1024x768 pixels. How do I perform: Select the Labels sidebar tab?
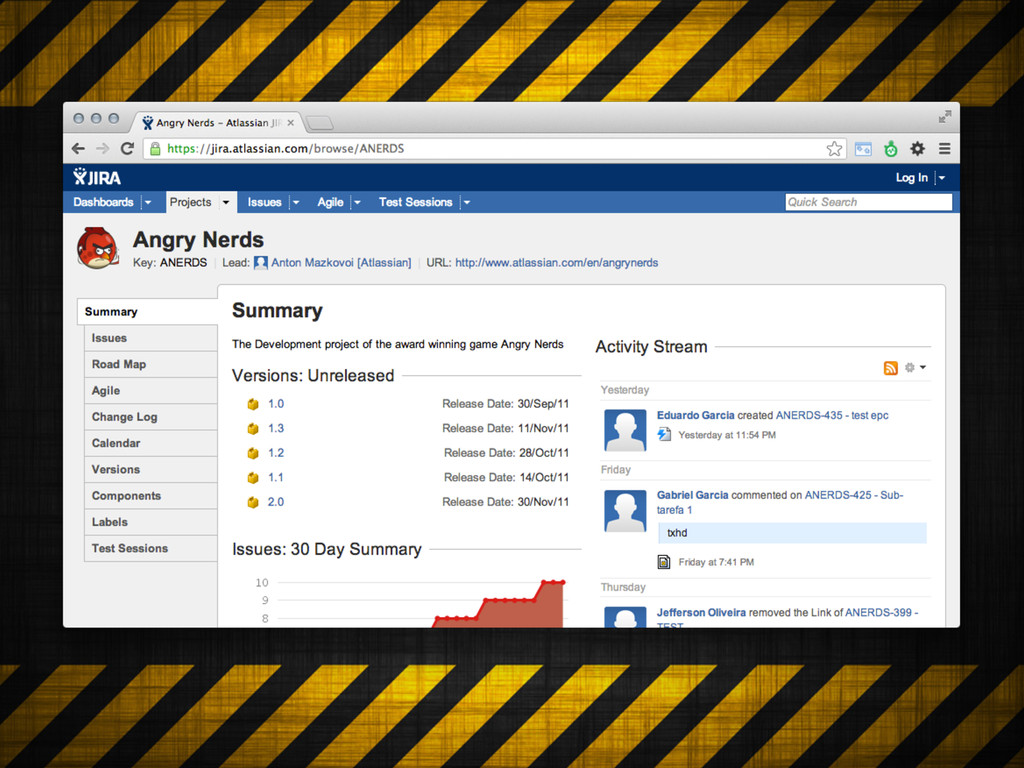click(151, 522)
